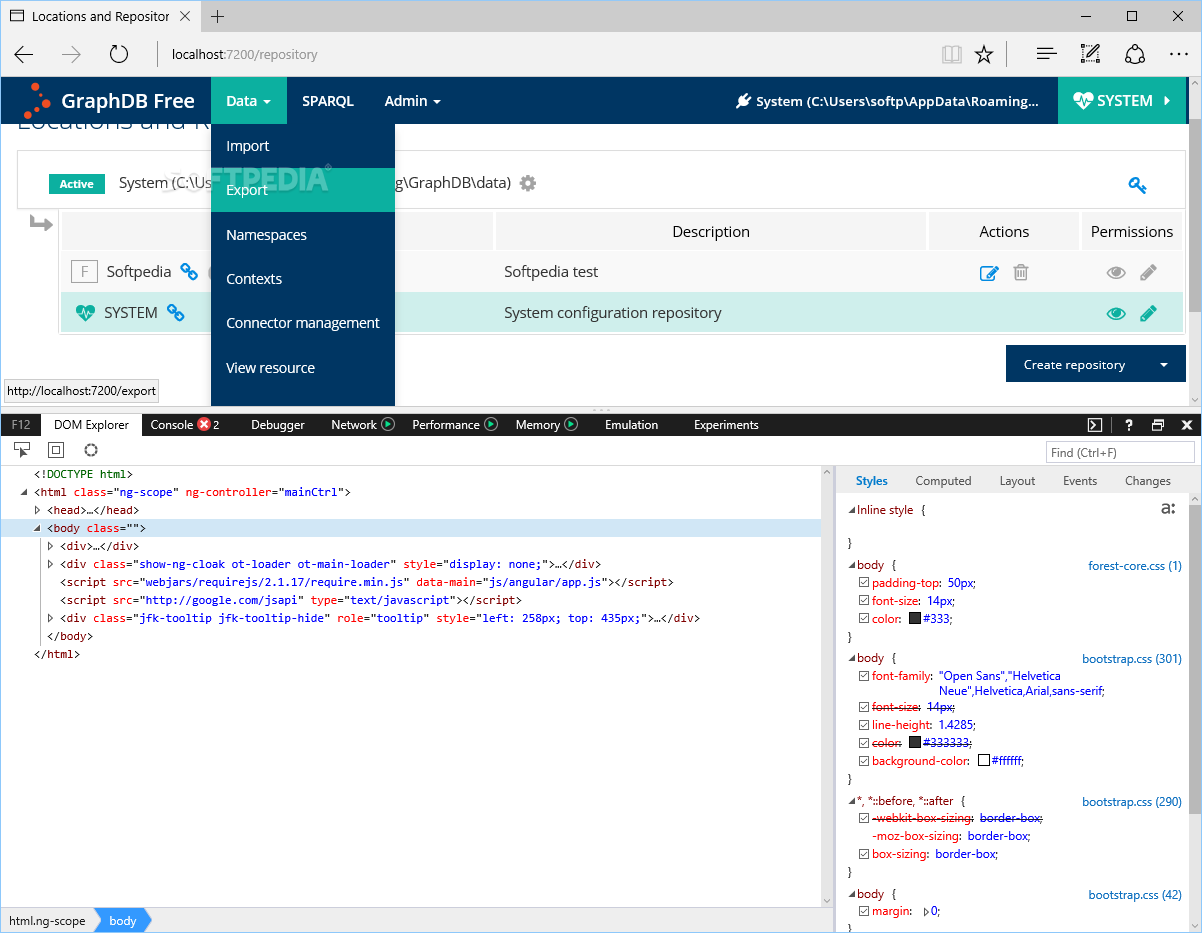Activate select element tool in DevTools
The height and width of the screenshot is (933, 1202).
(22, 450)
